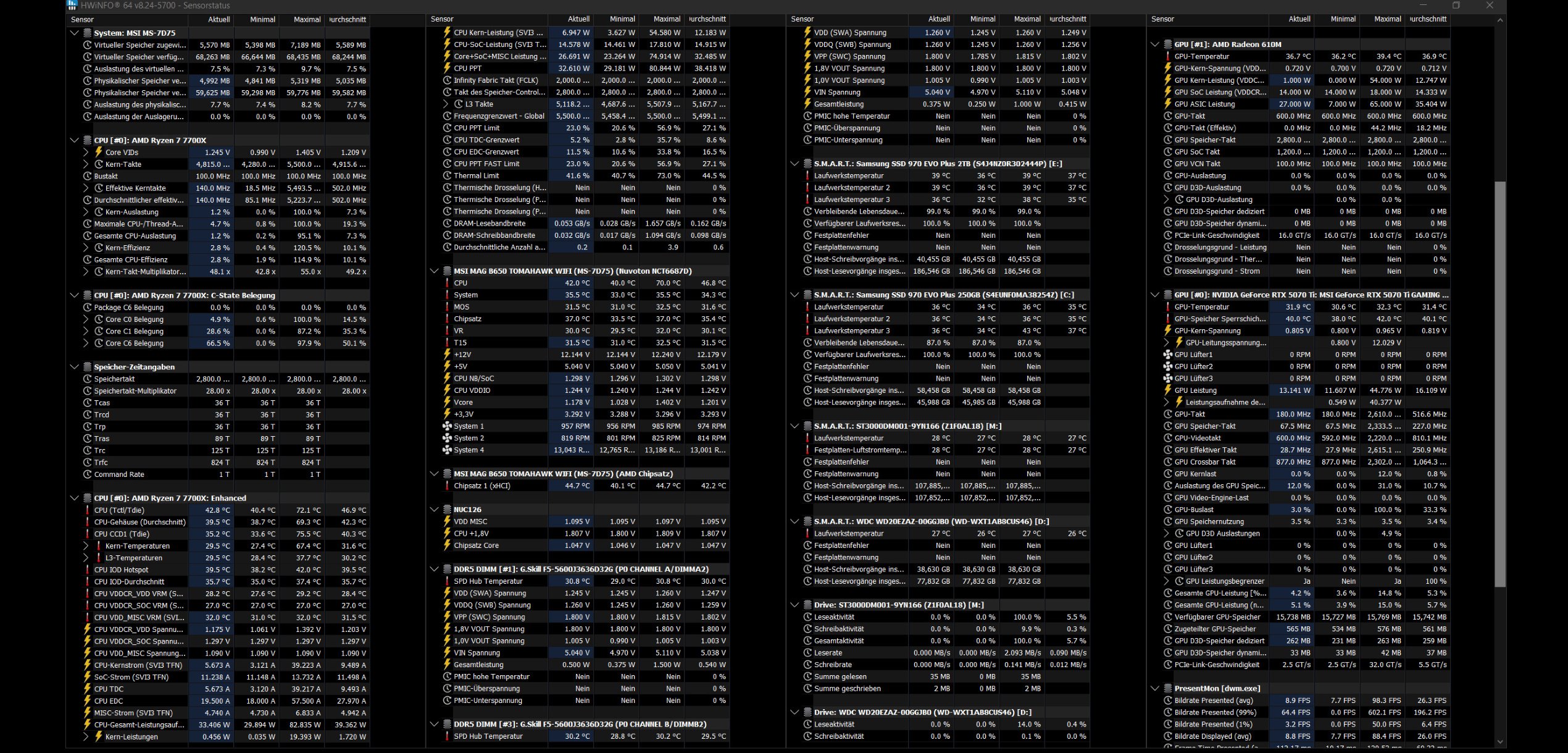Click the lightning icon for CPU-Kernstrom (SVI3 TFN)
This screenshot has width=1568, height=753.
coord(88,665)
